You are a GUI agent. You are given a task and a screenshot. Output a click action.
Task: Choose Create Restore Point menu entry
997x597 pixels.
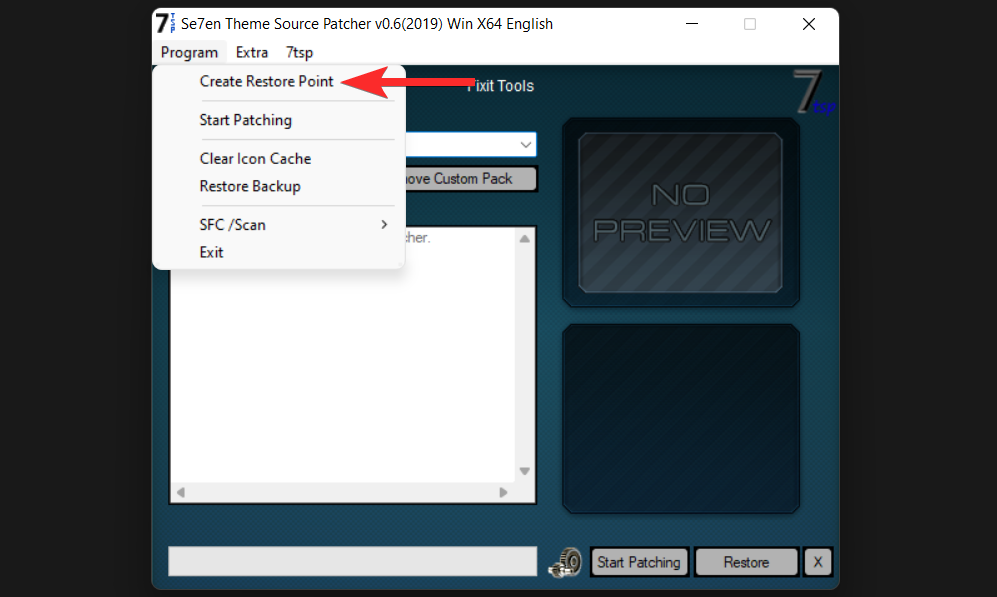(266, 81)
